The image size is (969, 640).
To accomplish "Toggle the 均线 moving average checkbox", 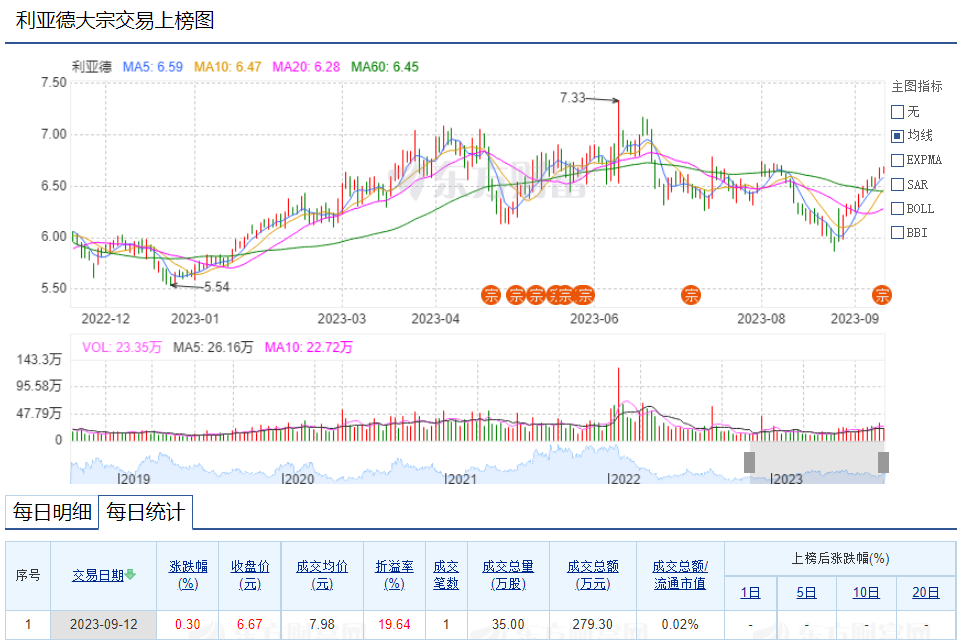I will coord(897,135).
